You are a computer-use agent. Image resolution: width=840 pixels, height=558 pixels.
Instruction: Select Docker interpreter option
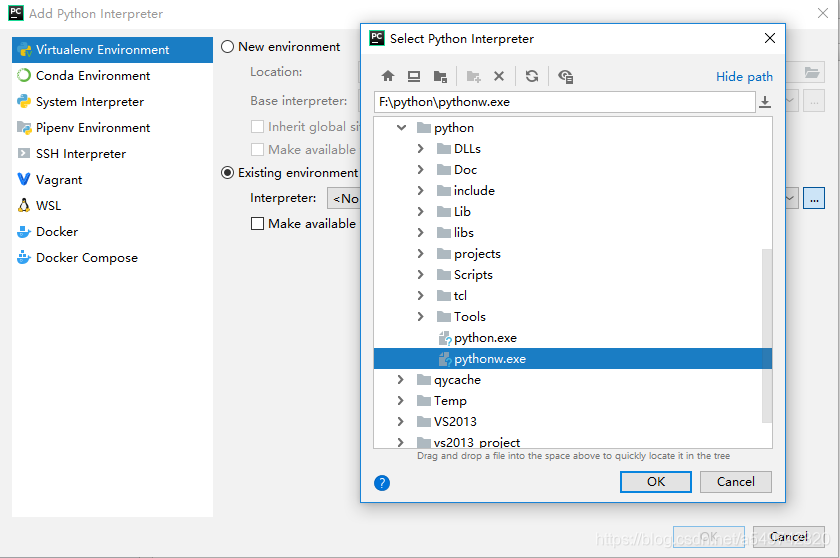coord(112,231)
